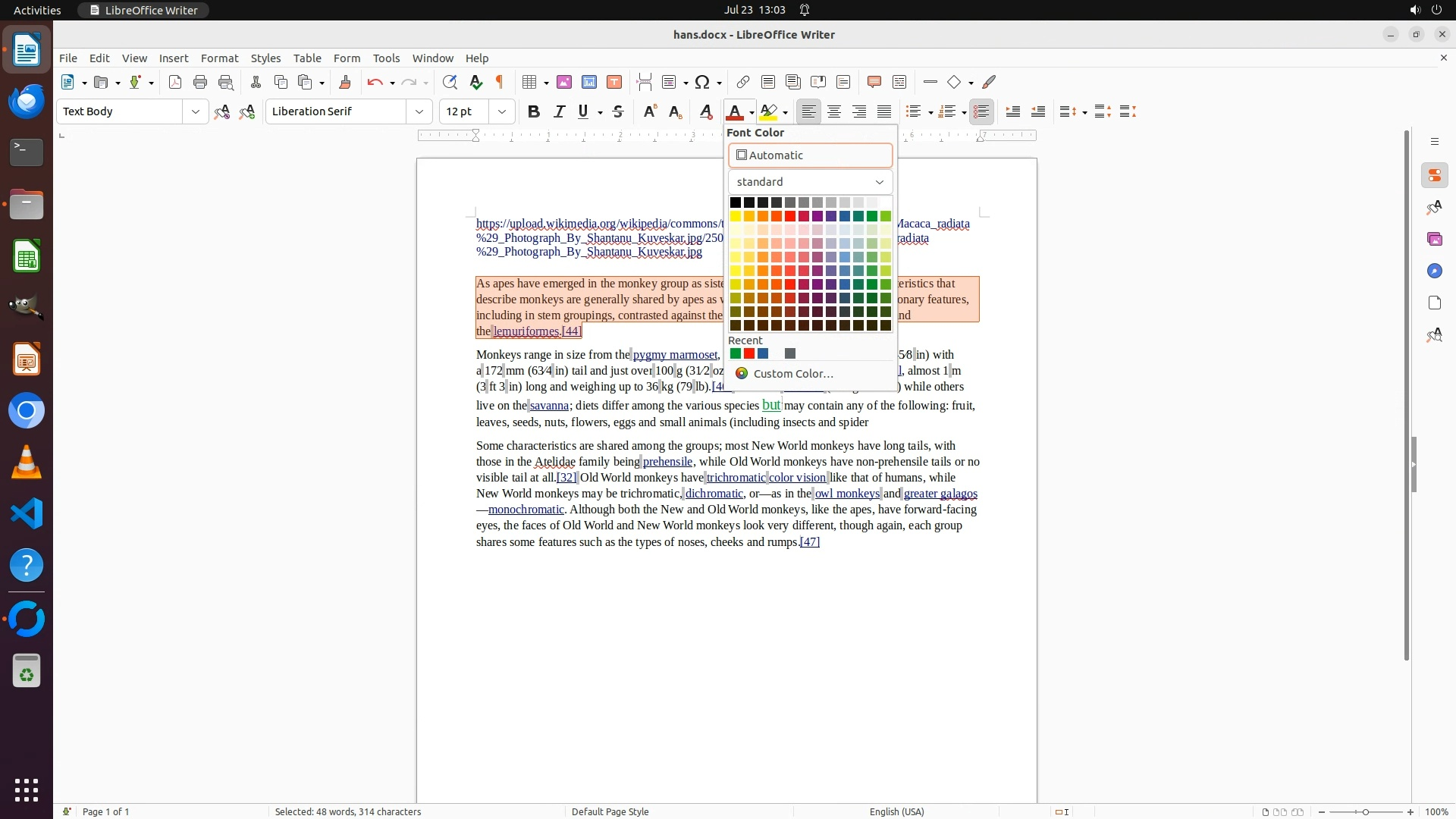Open the sidebar Navigator panel icon
Image resolution: width=1456 pixels, height=819 pixels.
click(x=1434, y=271)
